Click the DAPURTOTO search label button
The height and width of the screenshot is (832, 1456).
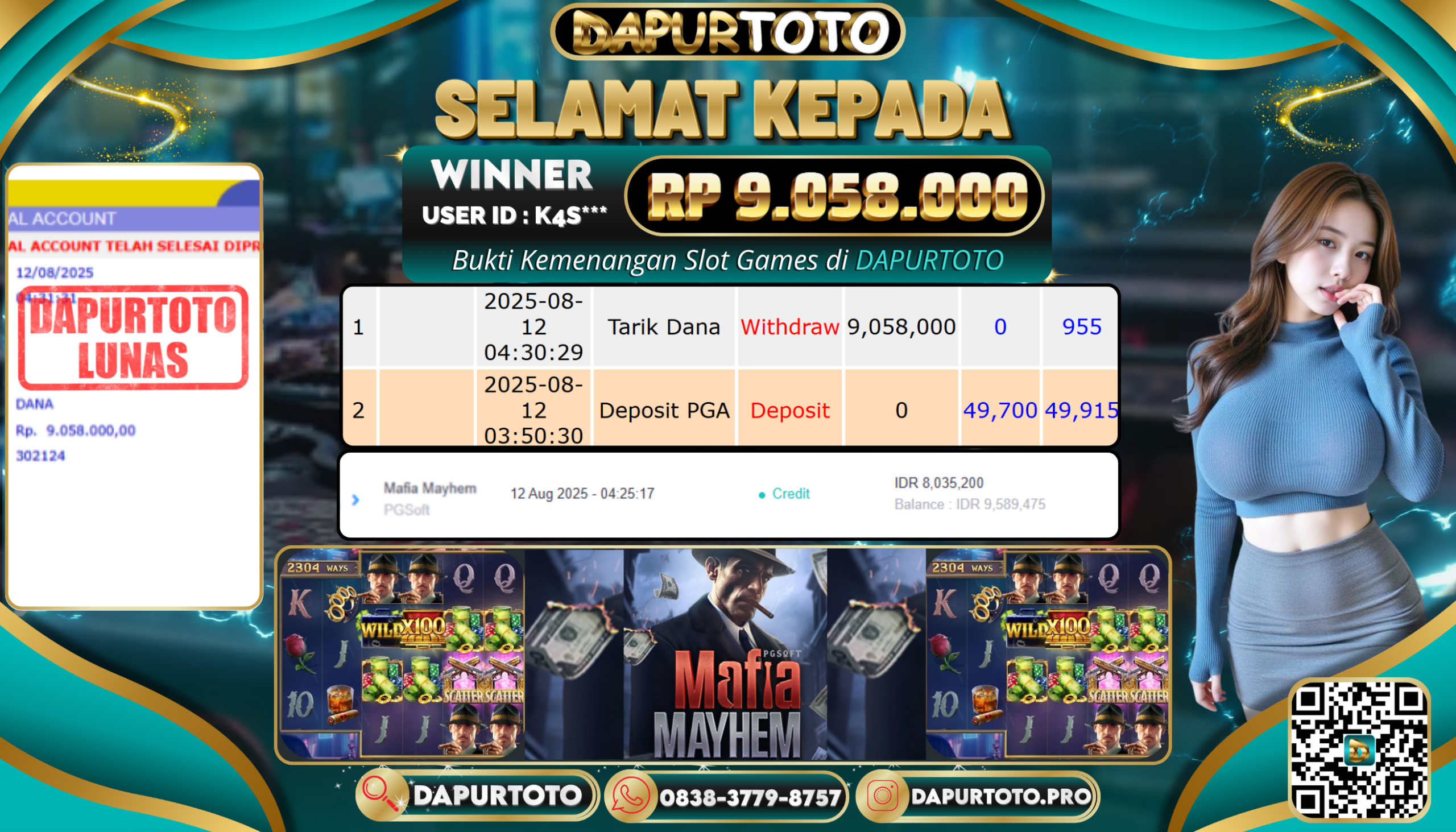[497, 796]
